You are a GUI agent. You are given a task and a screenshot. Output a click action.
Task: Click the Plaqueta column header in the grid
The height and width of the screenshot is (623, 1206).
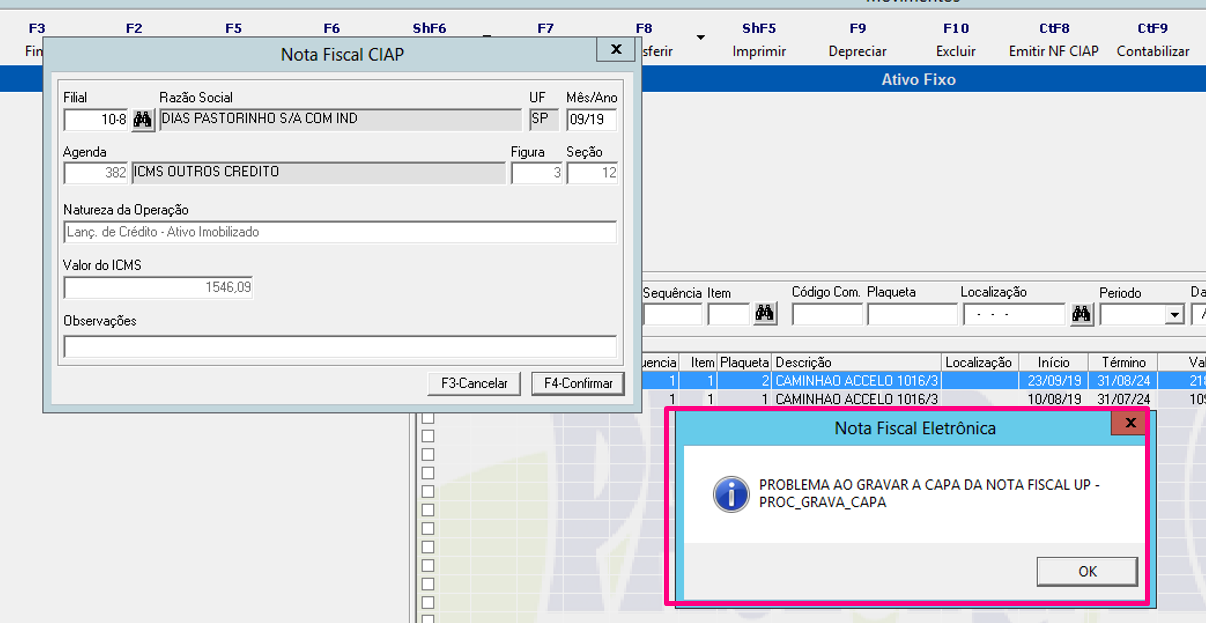745,362
